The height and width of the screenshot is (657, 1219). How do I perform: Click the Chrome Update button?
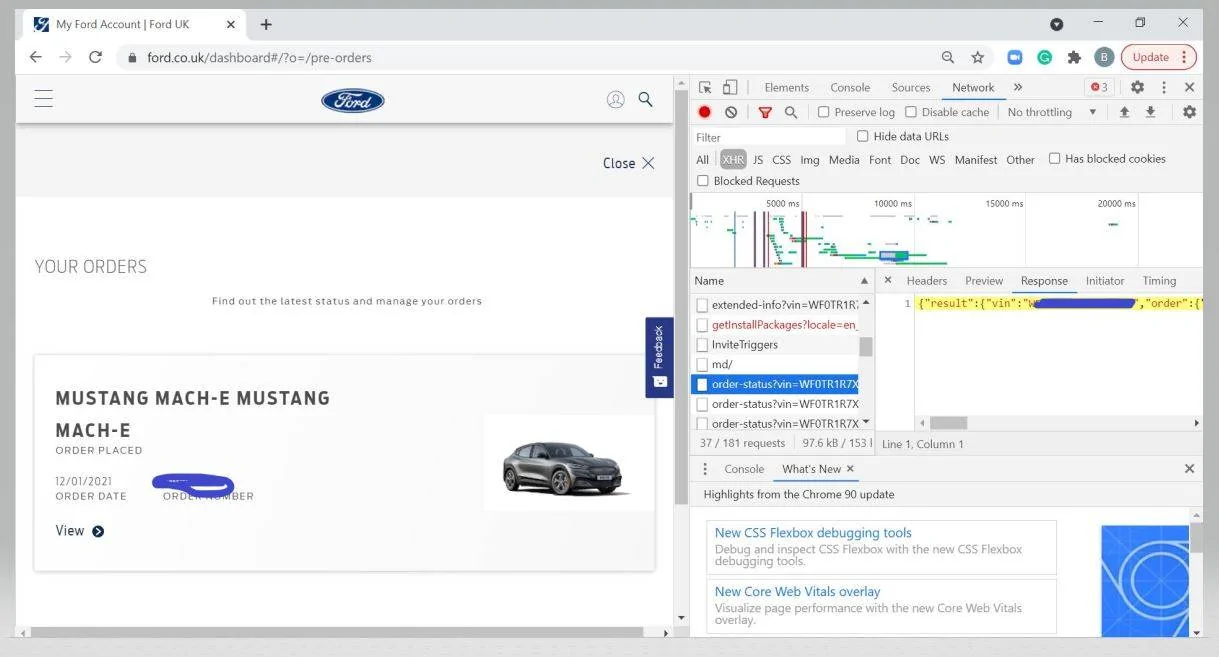1158,57
